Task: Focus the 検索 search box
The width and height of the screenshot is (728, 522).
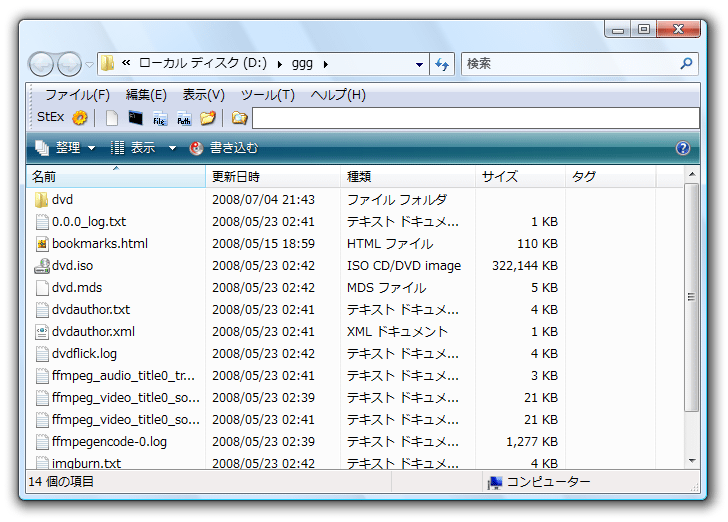Action: (580, 64)
